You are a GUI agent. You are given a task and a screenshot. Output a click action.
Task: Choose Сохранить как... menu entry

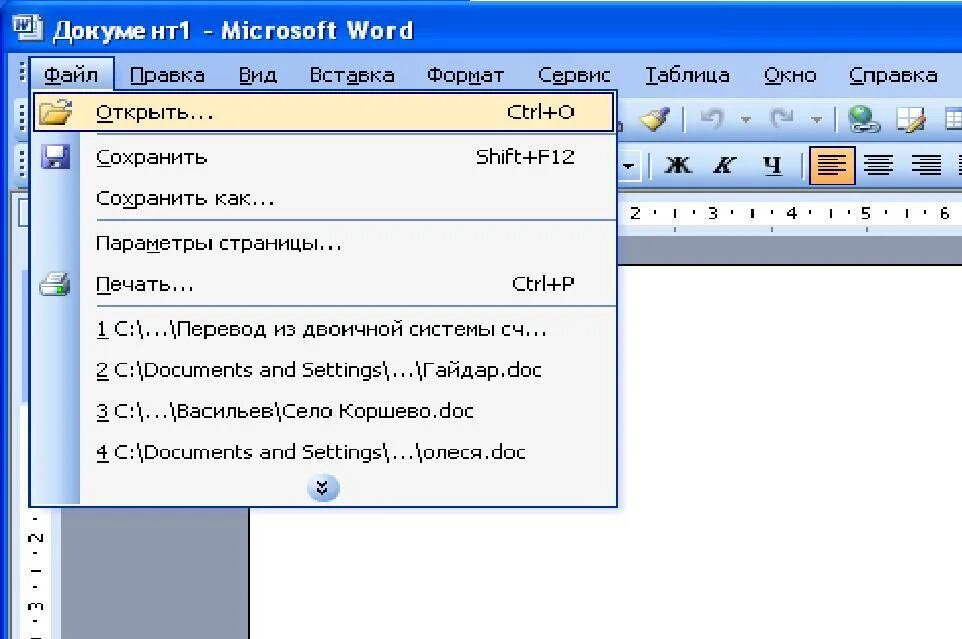(x=323, y=198)
